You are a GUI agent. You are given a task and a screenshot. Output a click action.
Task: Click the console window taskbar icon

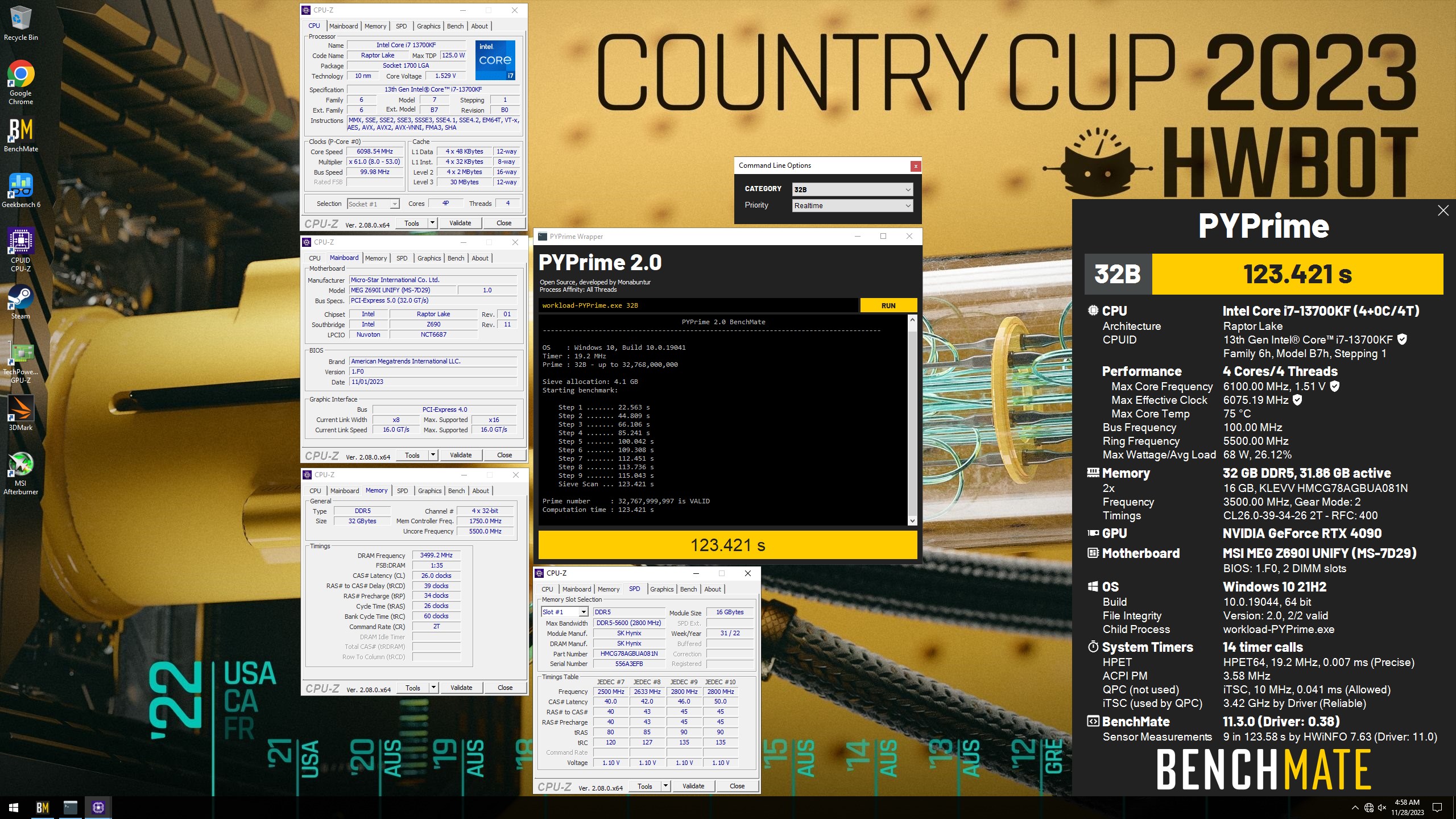click(70, 807)
